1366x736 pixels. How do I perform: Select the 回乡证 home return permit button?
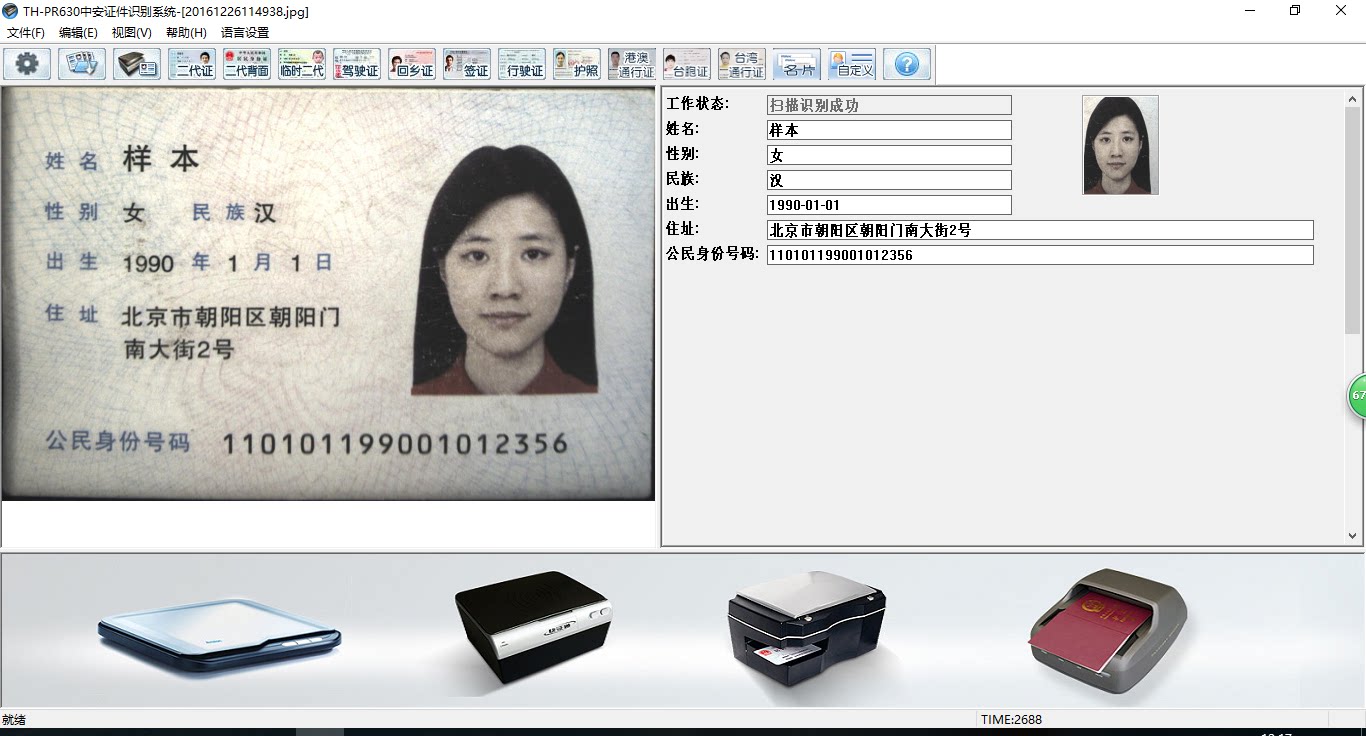point(412,64)
